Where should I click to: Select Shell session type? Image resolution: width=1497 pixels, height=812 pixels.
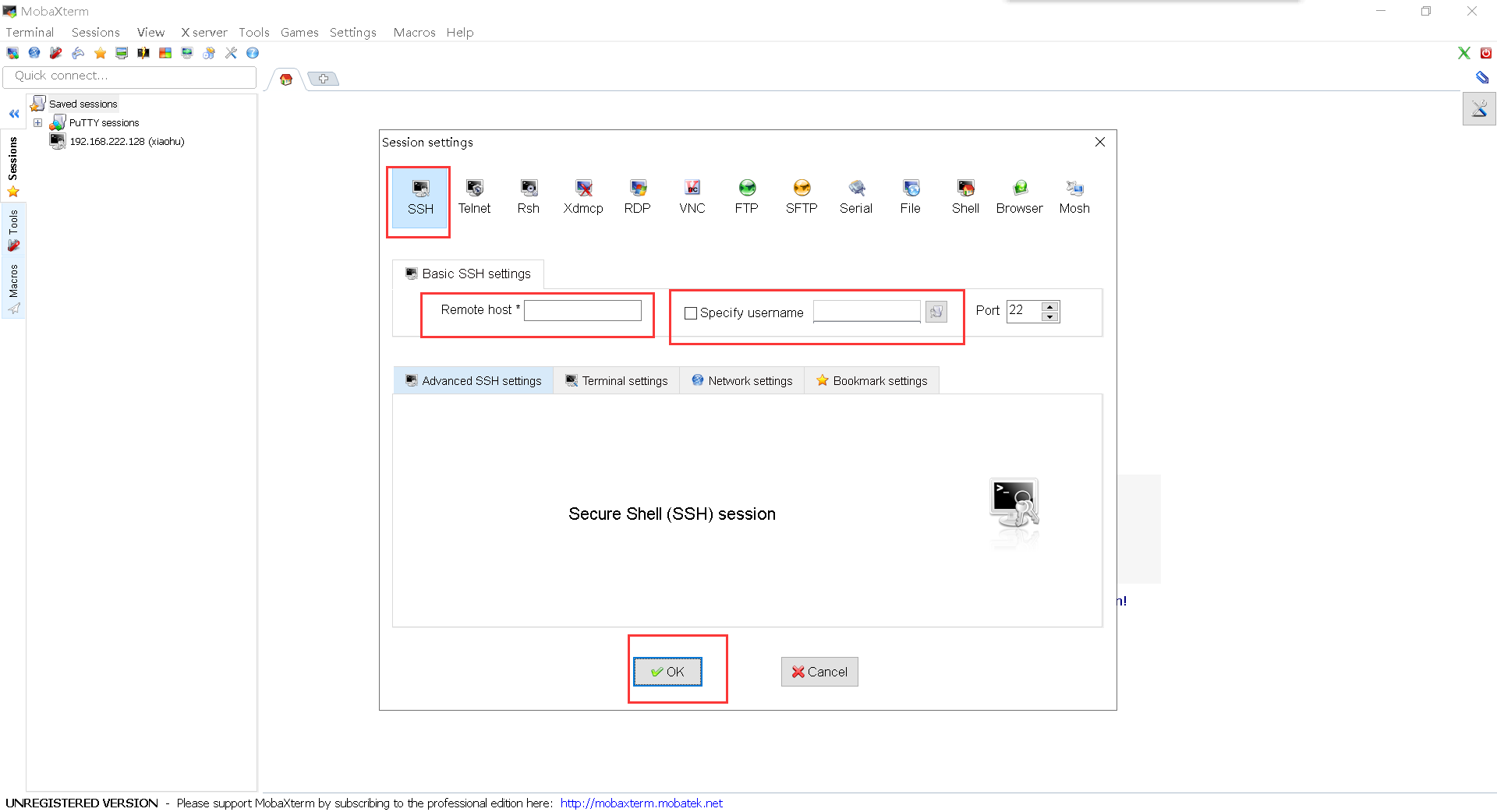[x=965, y=197]
